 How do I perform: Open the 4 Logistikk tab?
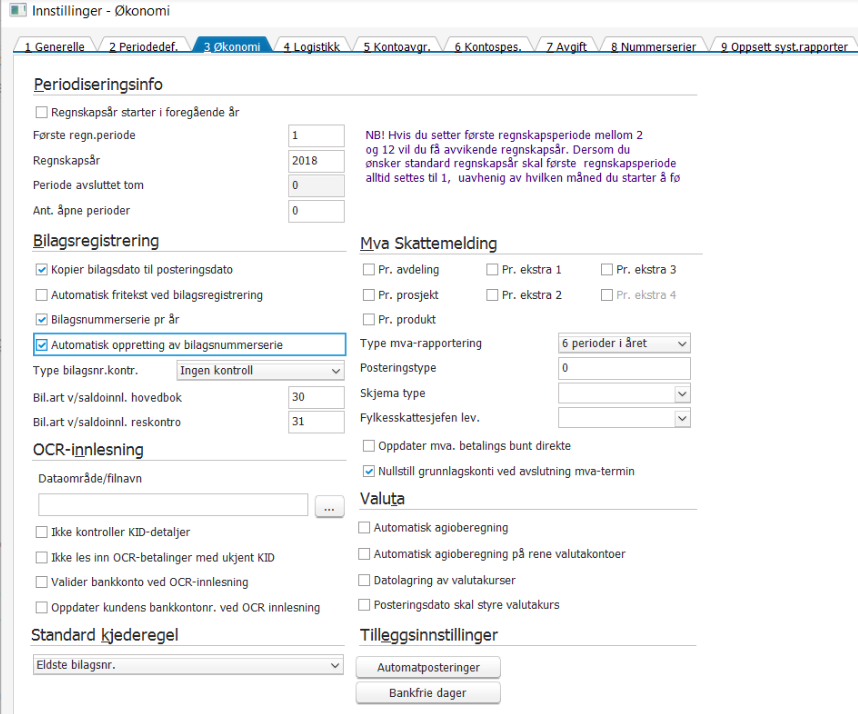pyautogui.click(x=311, y=47)
